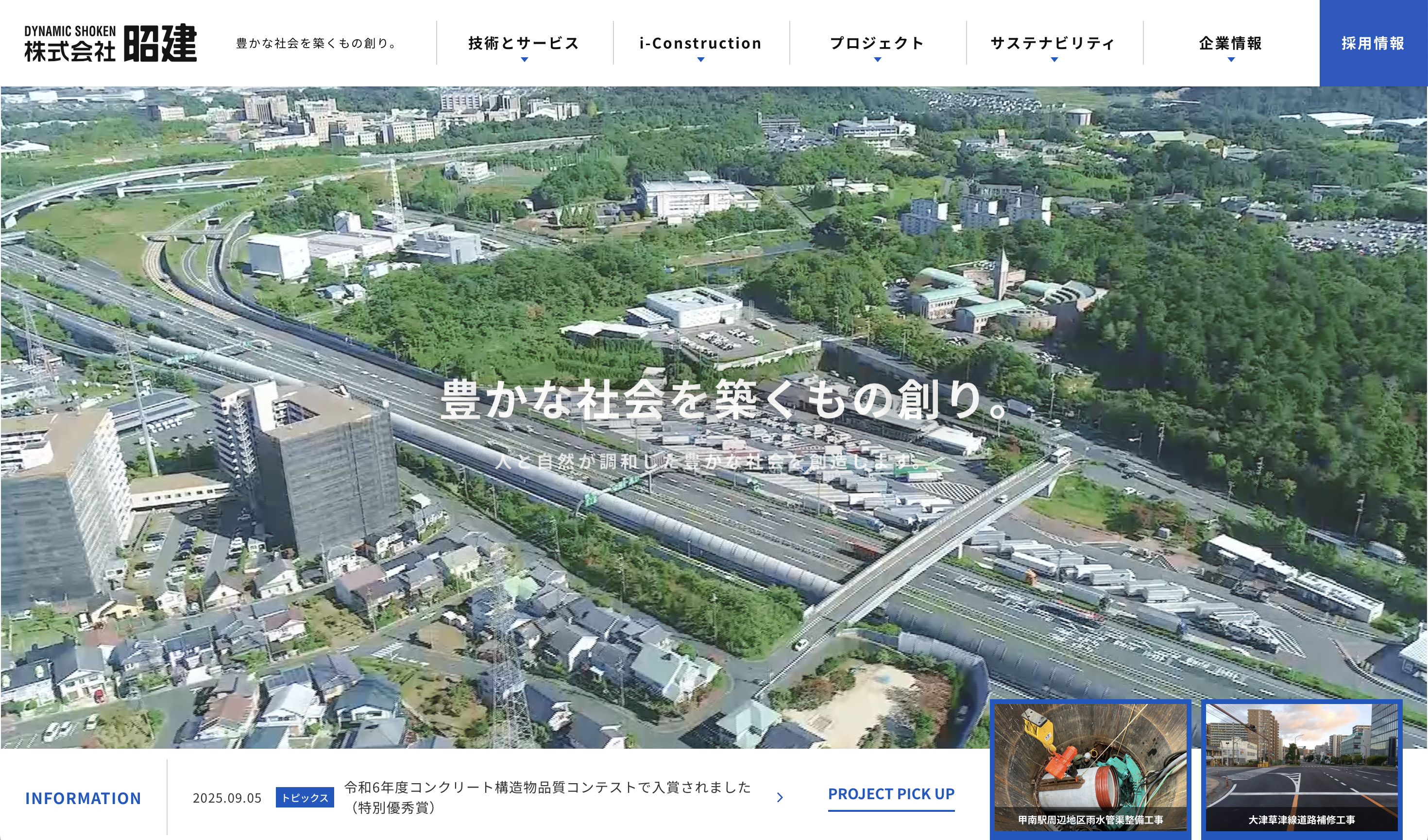Screen dimensions: 1428x840
Task: Open the 令和6年度コンクリート構造物品質コンテスト news link
Action: (x=547, y=788)
